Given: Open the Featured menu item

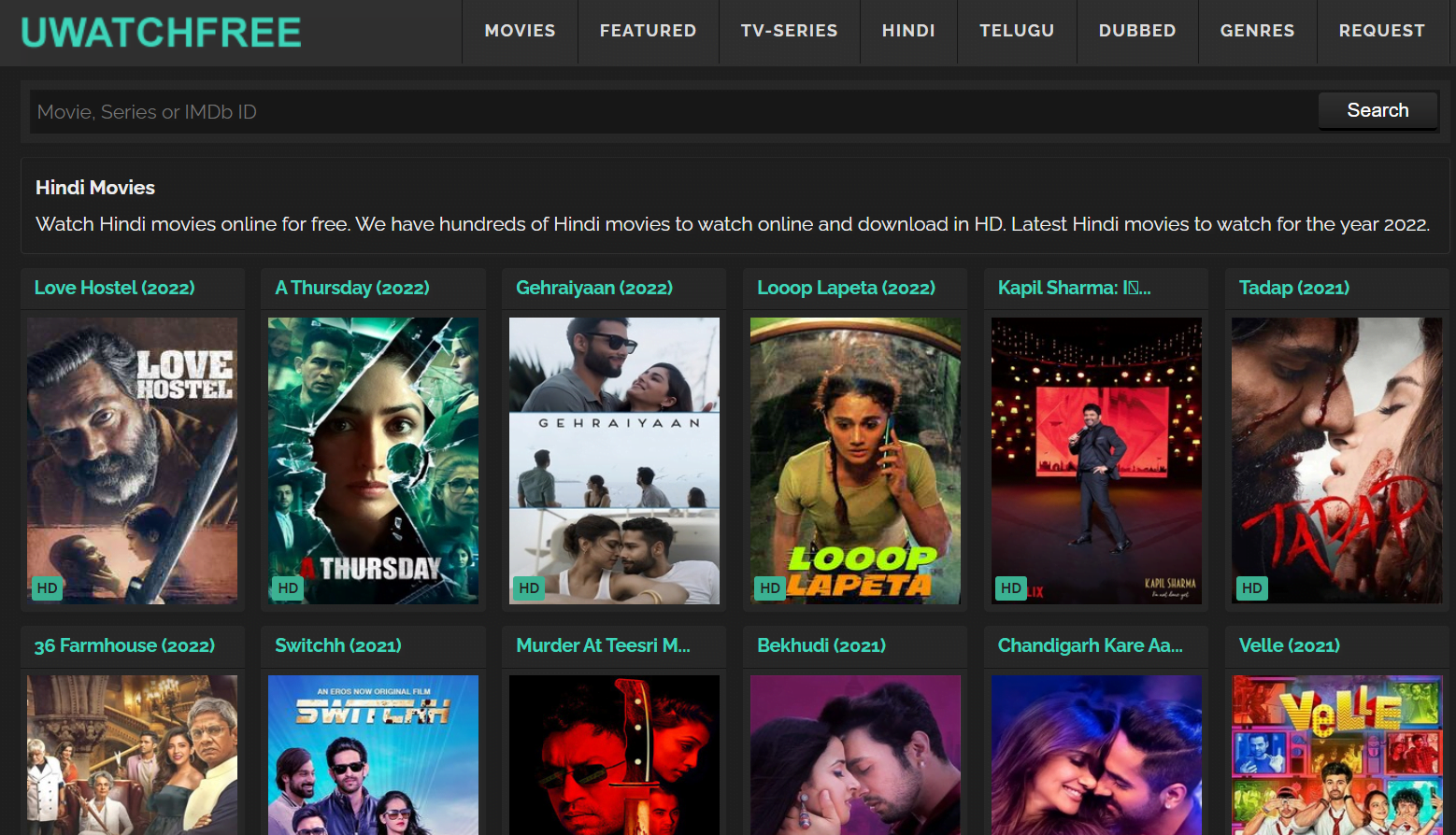Looking at the screenshot, I should [x=648, y=31].
